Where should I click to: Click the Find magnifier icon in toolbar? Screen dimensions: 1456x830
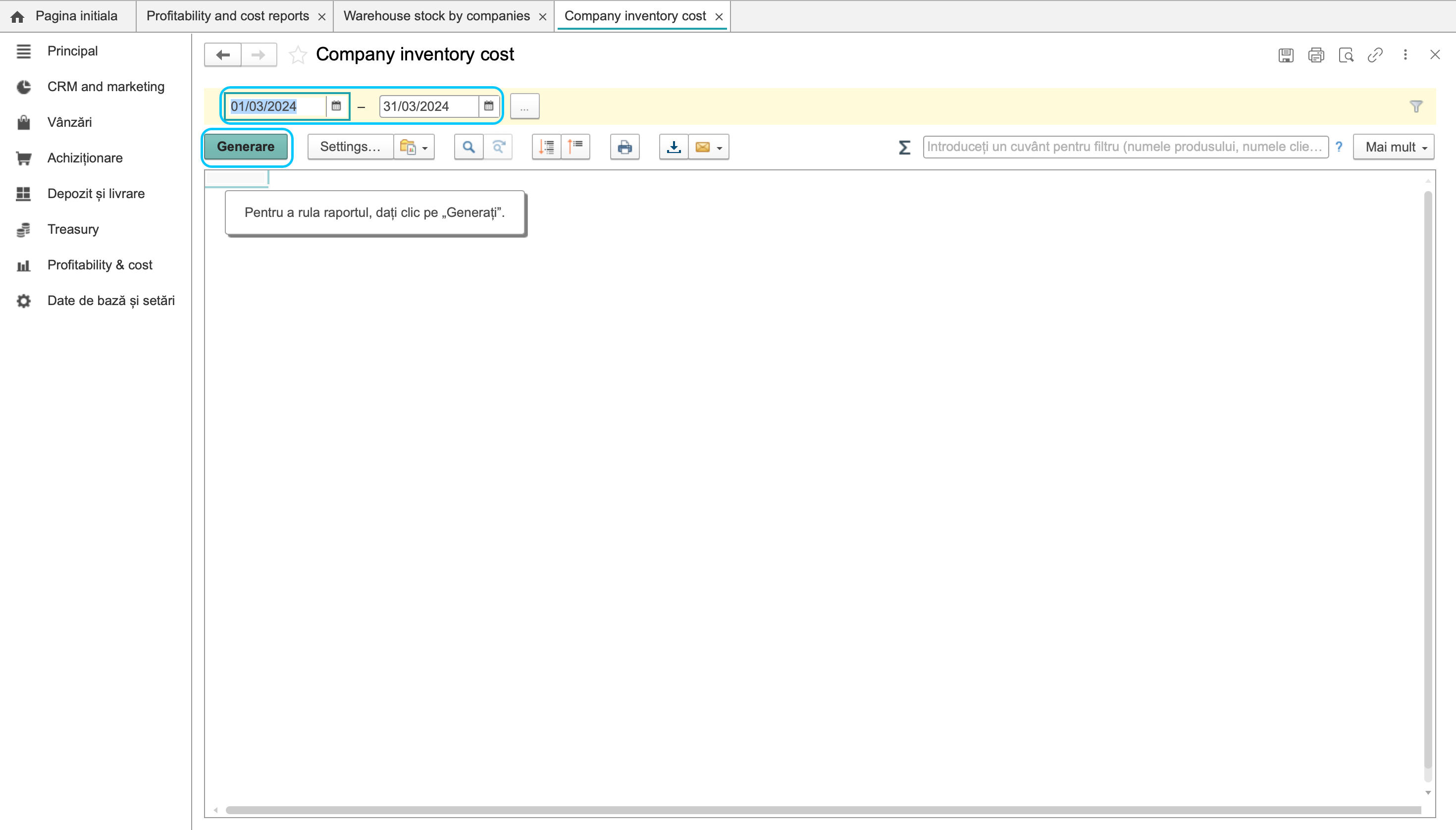[468, 147]
